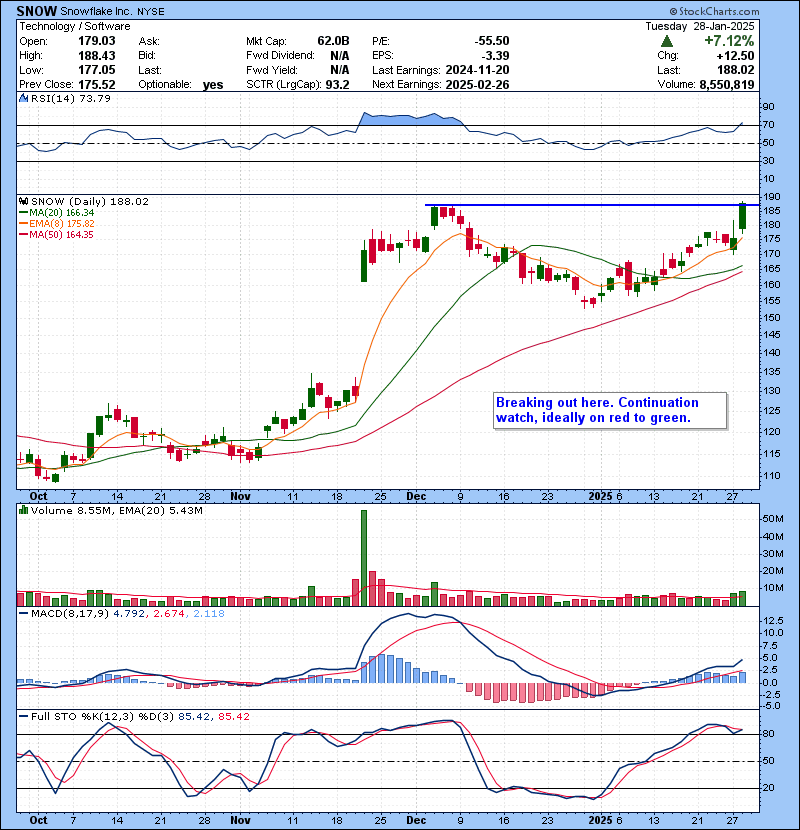Click the Mkt Cap 62.0B value

pyautogui.click(x=333, y=41)
